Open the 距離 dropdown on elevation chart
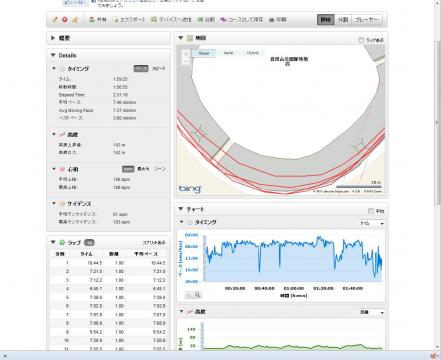This screenshot has width=441, height=360. [x=372, y=312]
